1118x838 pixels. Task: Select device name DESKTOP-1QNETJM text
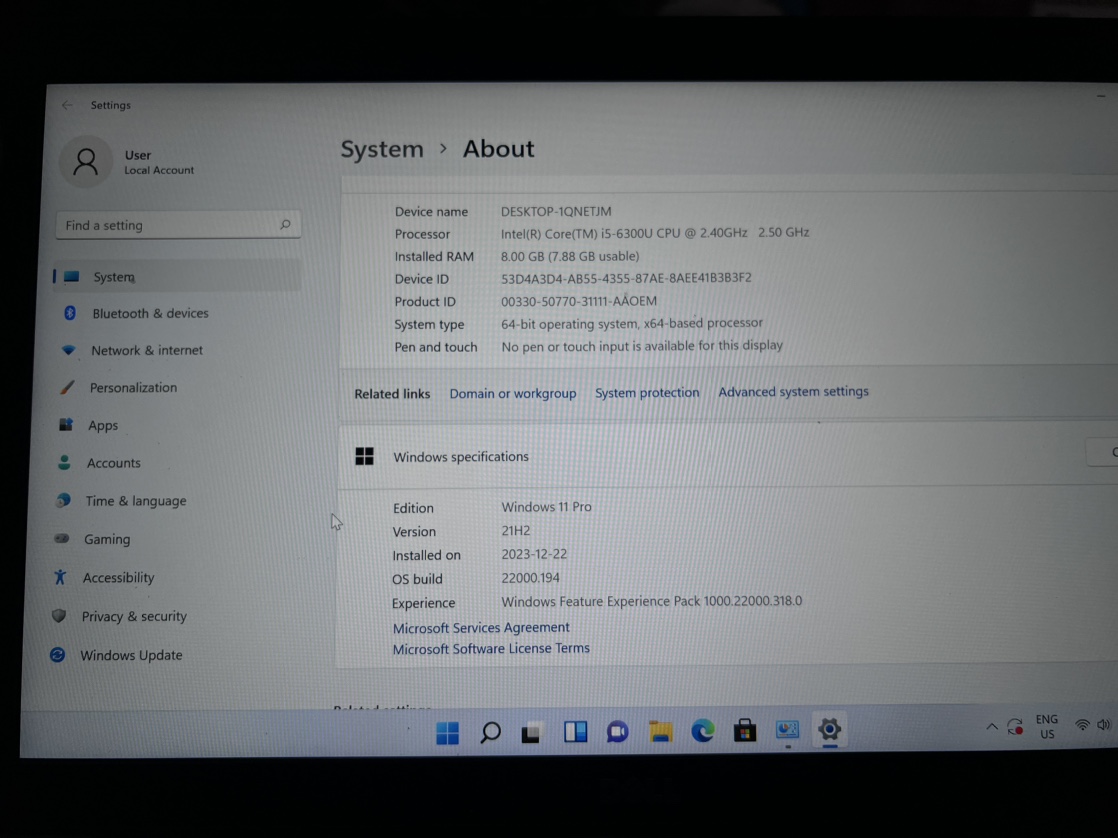556,211
